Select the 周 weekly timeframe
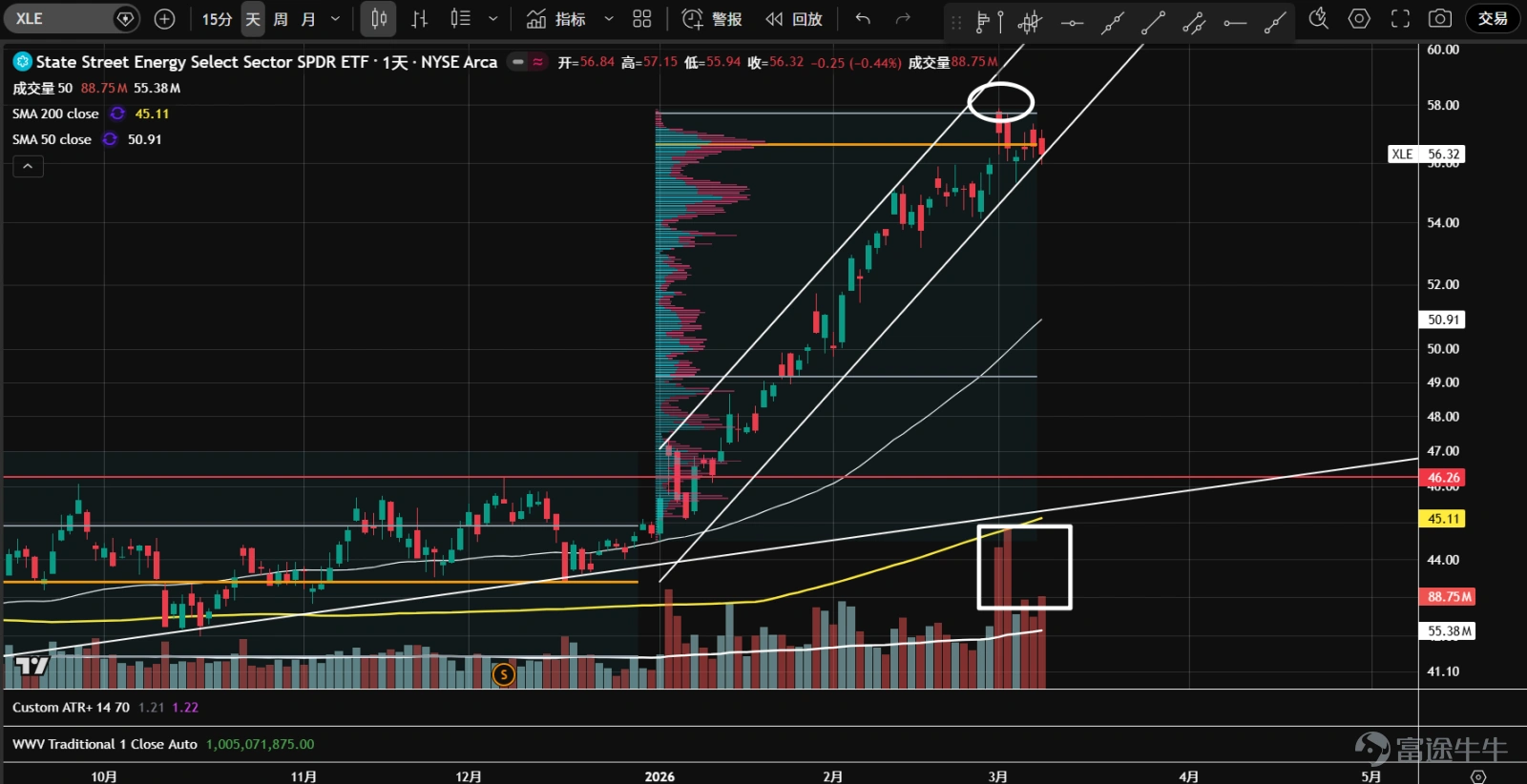Screen dimensions: 1527x784 tap(281, 19)
